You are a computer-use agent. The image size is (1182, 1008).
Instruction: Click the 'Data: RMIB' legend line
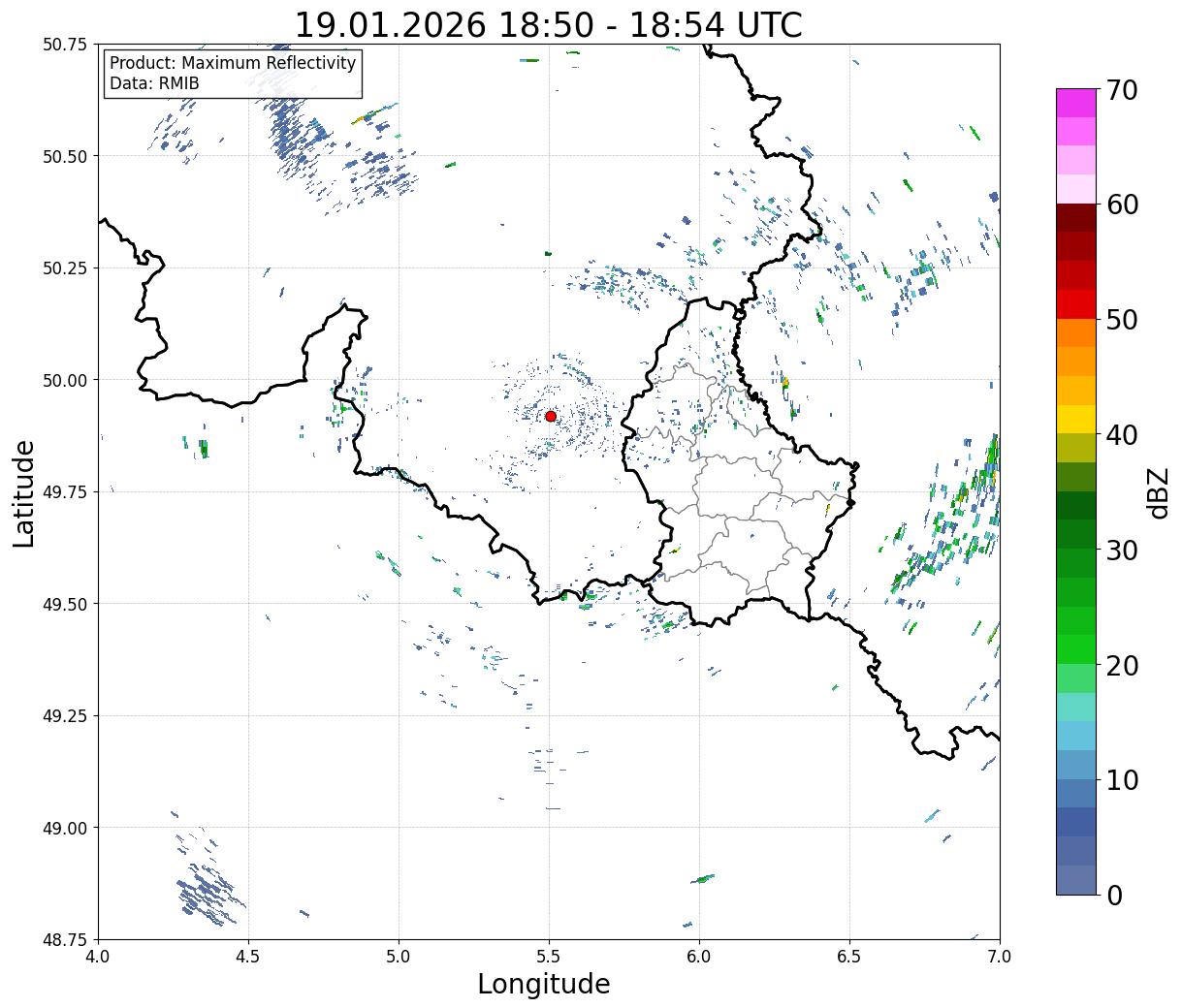[154, 84]
